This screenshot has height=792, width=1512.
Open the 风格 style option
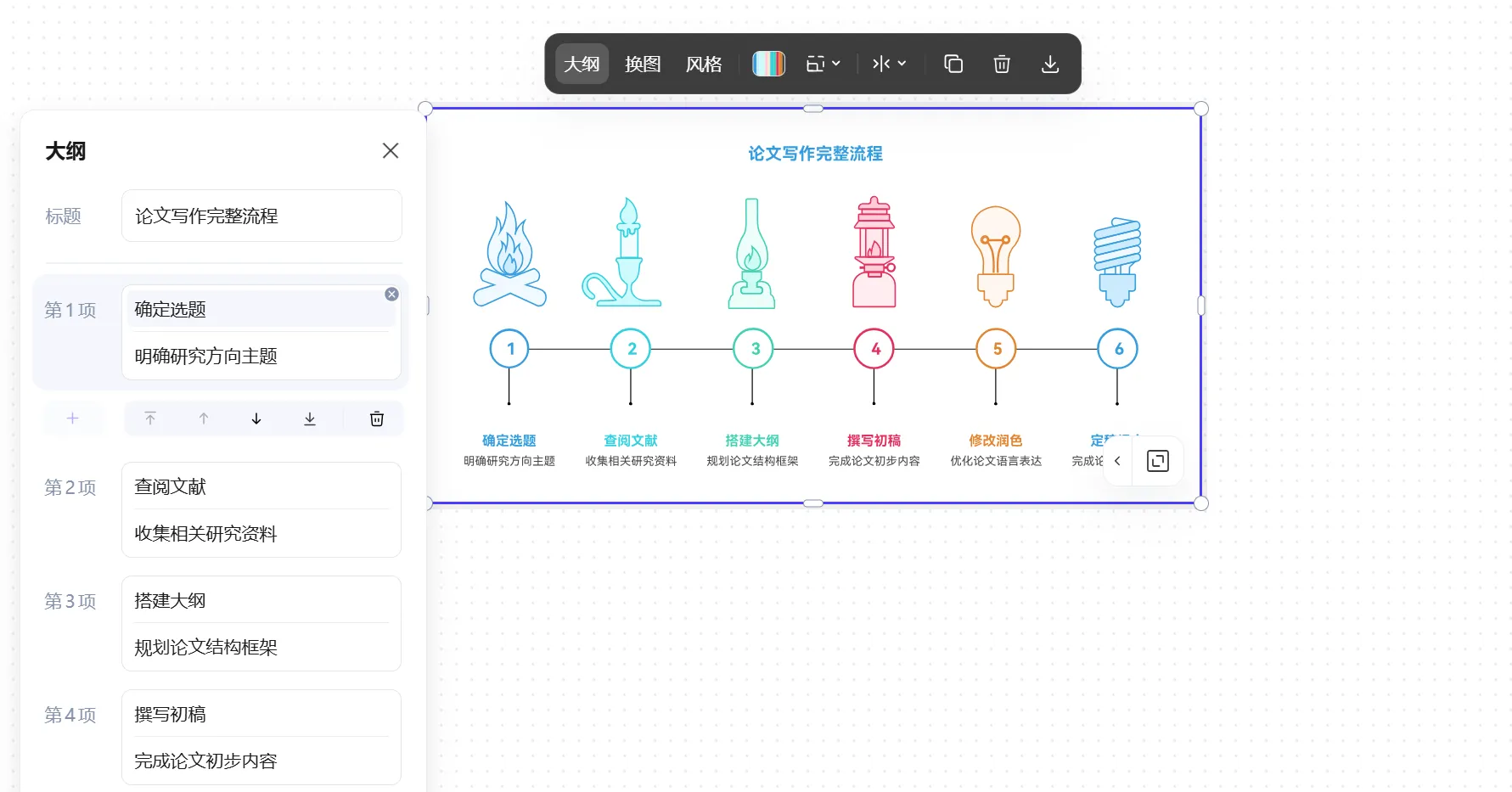[x=704, y=64]
